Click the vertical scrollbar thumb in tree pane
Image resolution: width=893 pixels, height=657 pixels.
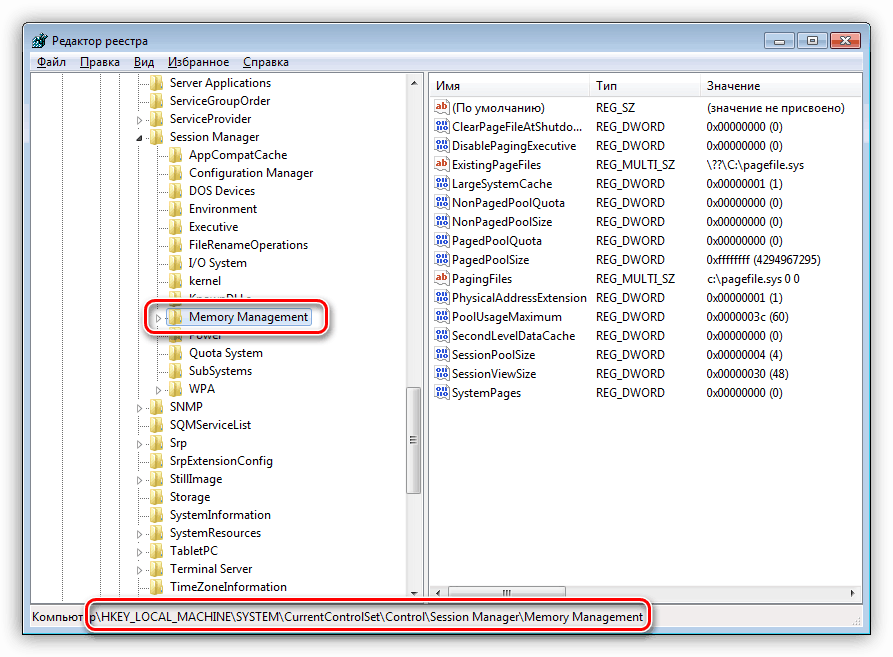coord(413,440)
